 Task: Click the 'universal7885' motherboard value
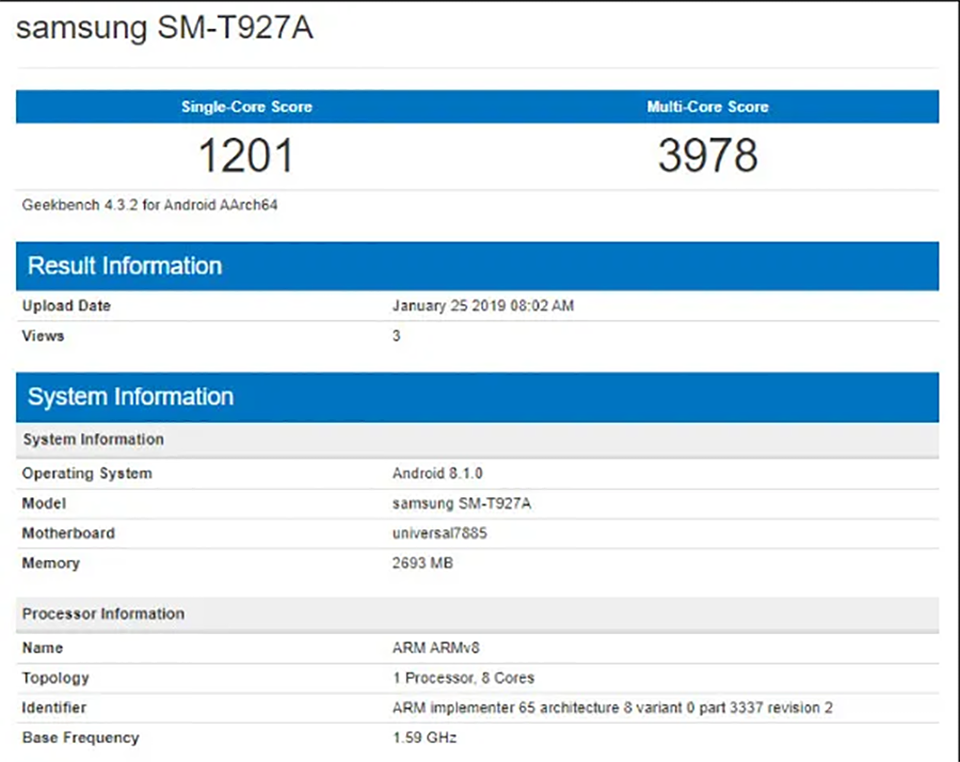[x=440, y=533]
